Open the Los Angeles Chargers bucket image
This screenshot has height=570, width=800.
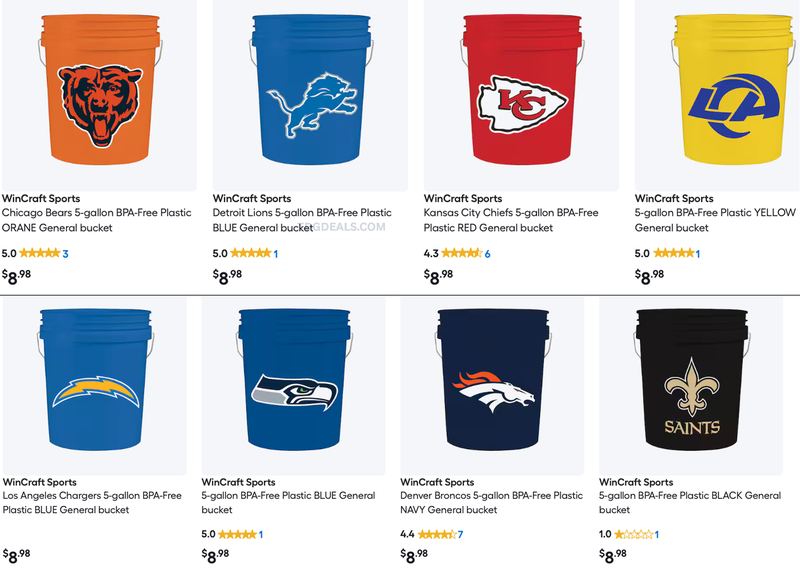pos(95,387)
